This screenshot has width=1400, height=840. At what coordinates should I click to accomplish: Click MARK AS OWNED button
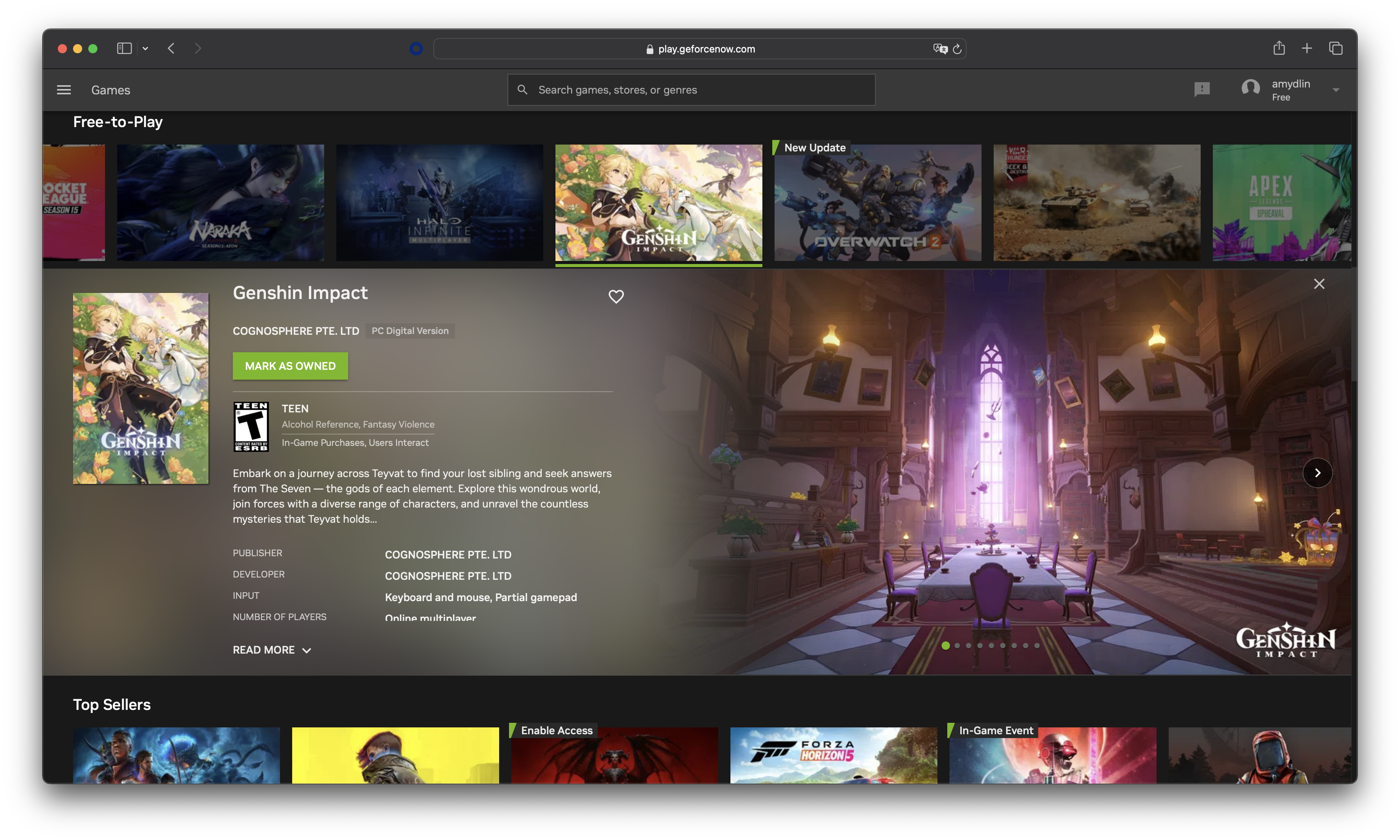pyautogui.click(x=290, y=366)
